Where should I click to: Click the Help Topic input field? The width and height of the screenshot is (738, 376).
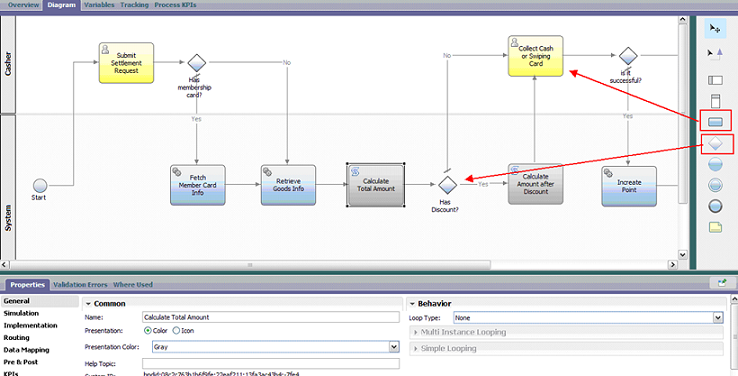271,363
